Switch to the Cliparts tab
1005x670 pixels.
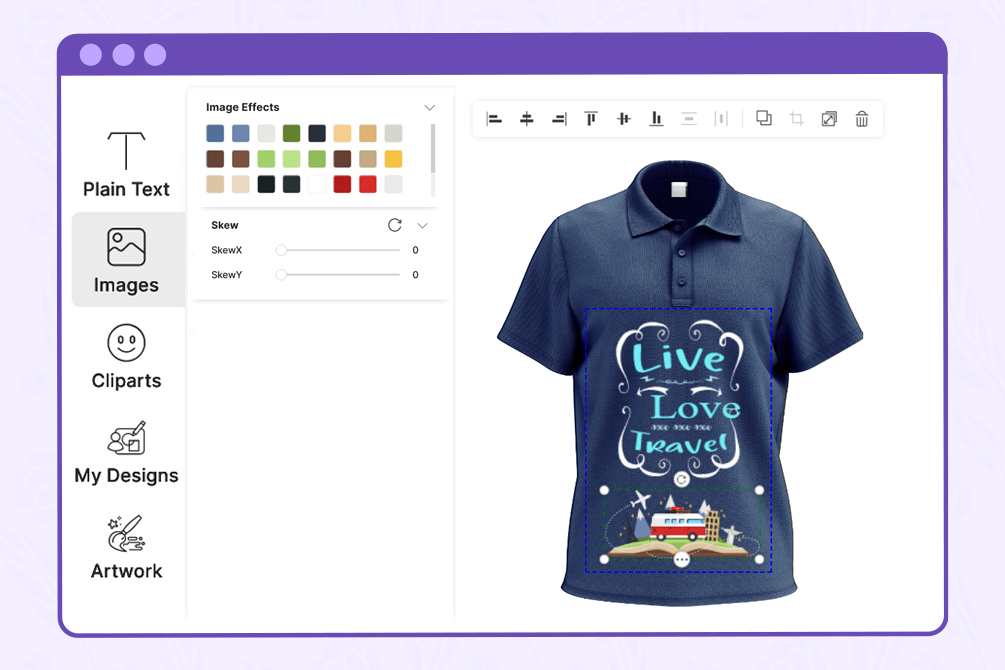click(x=126, y=356)
